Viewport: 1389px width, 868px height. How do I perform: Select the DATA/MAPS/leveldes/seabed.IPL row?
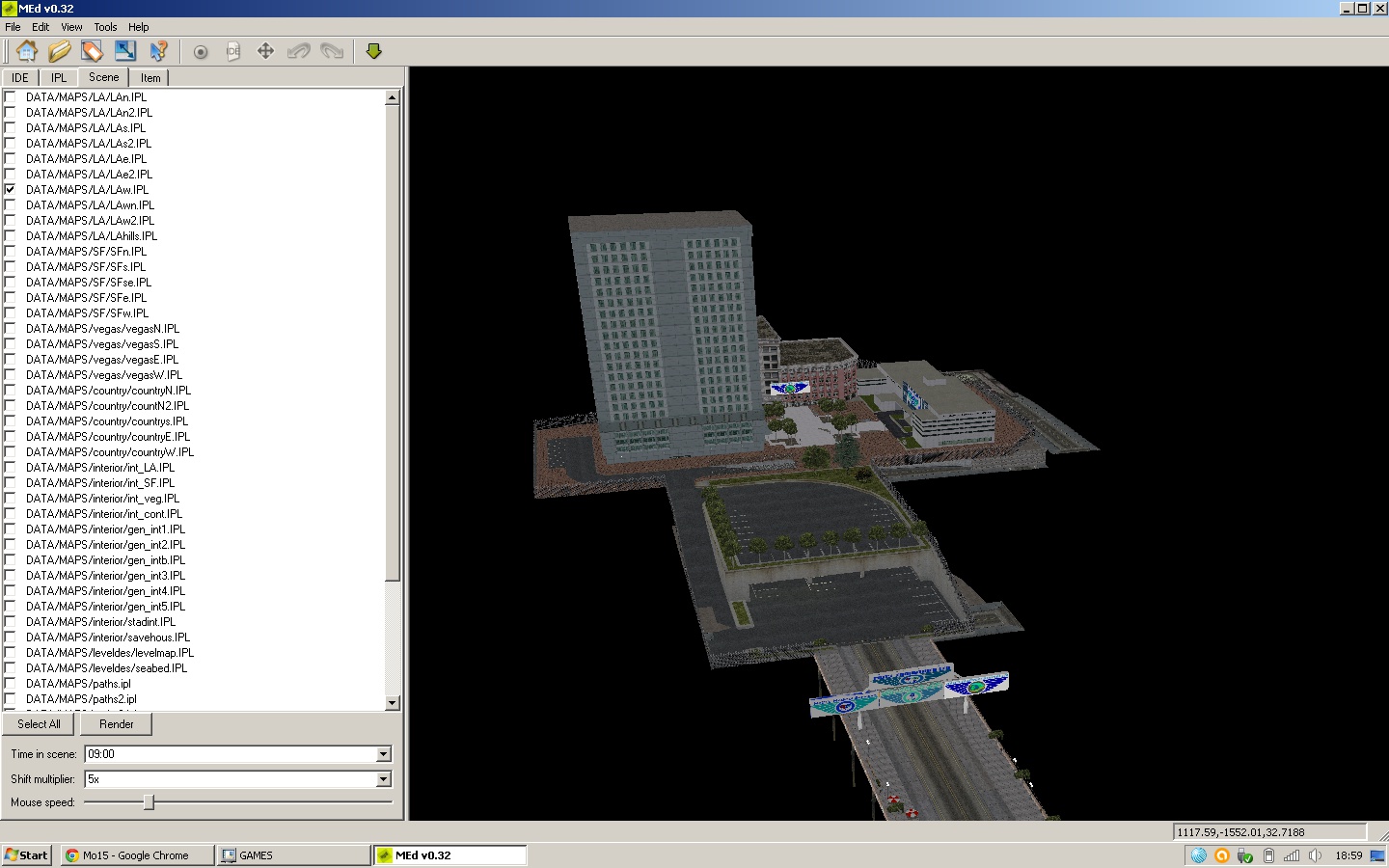[107, 668]
